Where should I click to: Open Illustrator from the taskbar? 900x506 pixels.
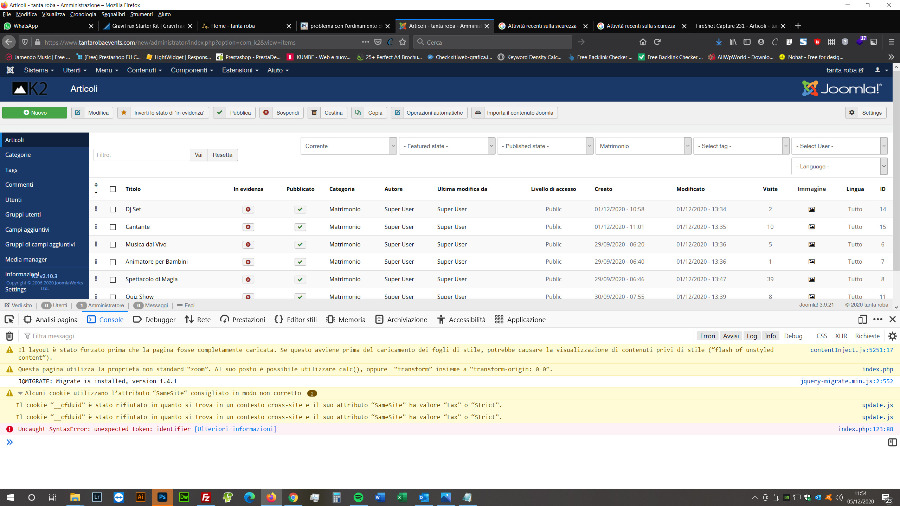point(140,497)
